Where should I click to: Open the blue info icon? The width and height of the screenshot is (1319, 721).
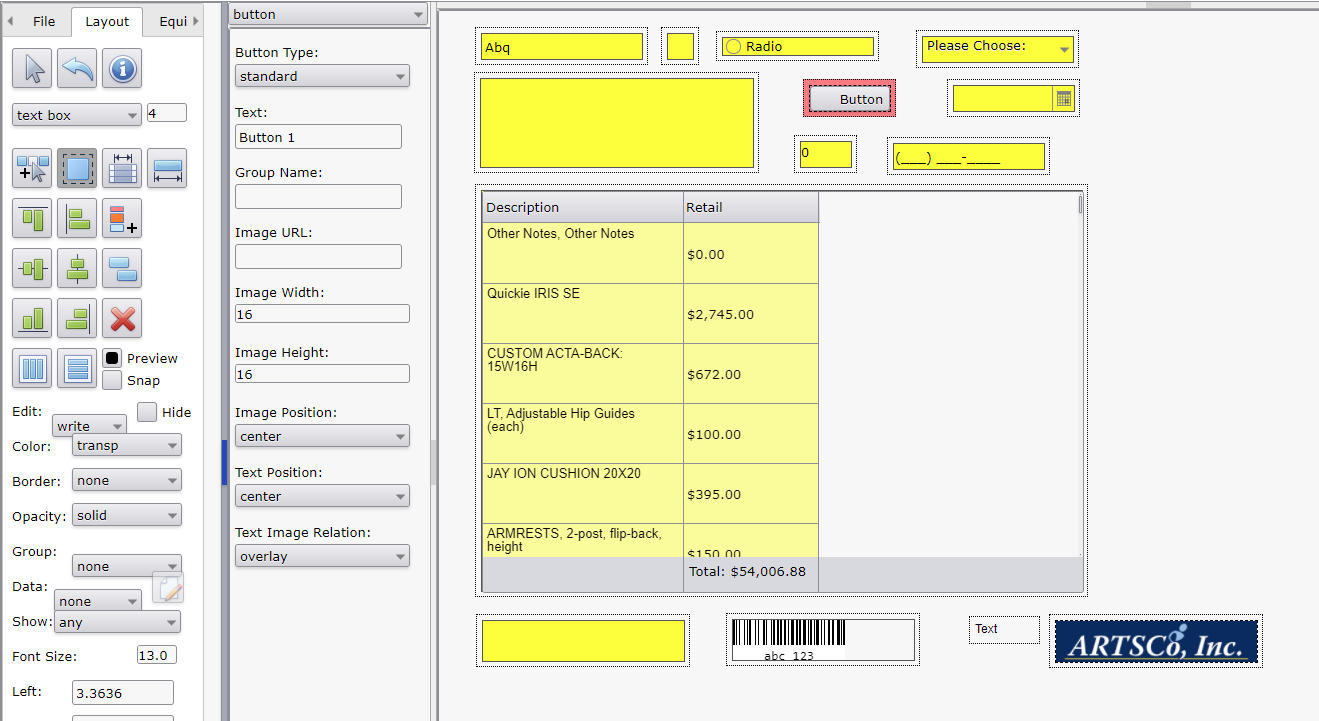[x=122, y=68]
